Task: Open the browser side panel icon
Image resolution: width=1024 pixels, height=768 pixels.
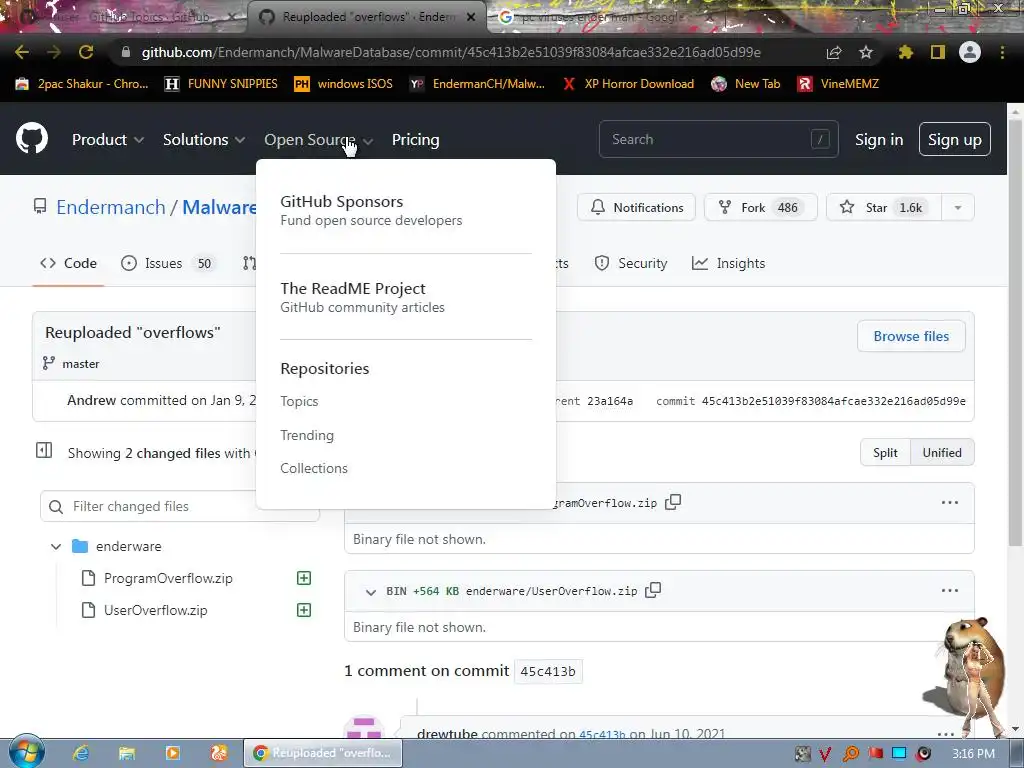Action: (x=938, y=52)
